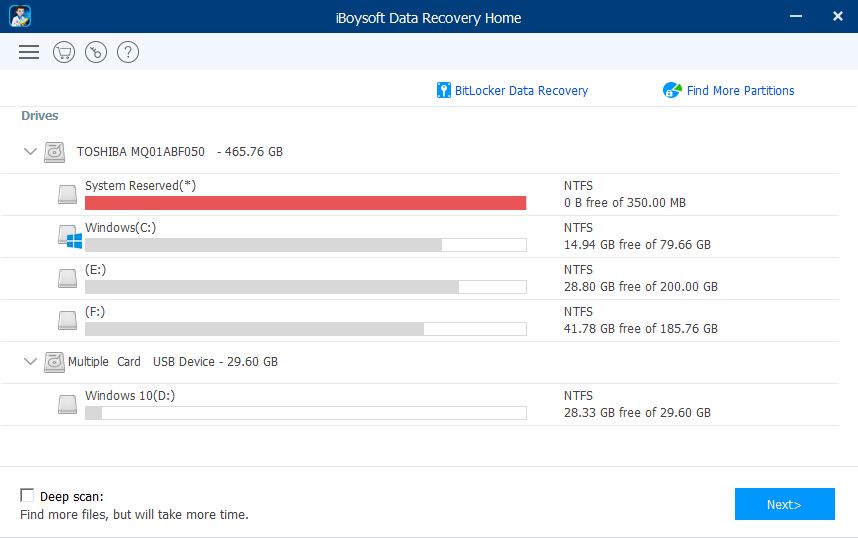Click the Find More Partitions icon
858x538 pixels.
(672, 90)
